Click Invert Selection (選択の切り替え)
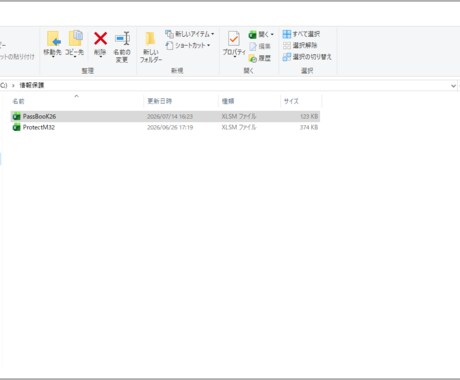This screenshot has height=380, width=460. coord(307,57)
